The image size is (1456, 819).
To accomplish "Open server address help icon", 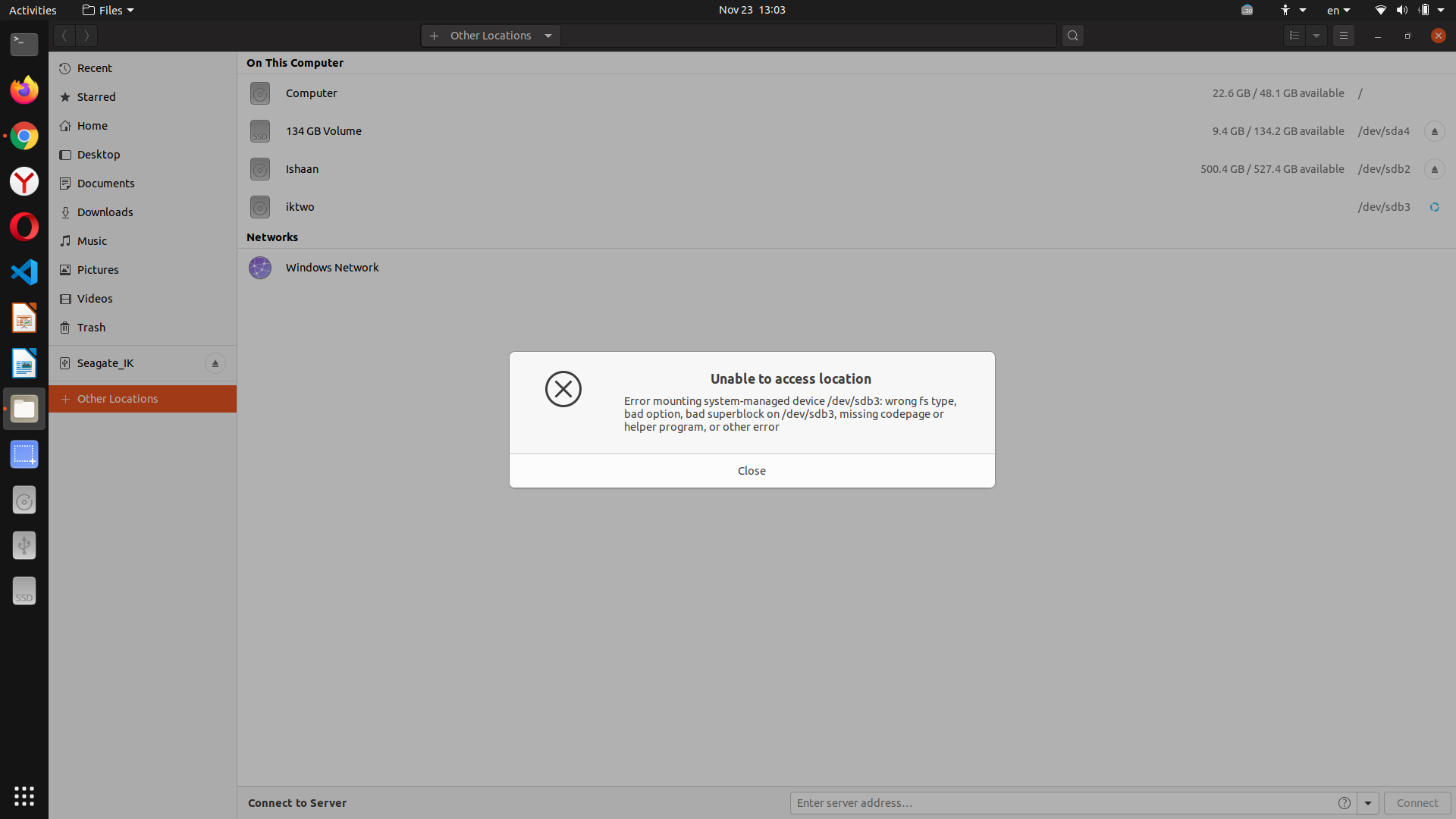I will (x=1344, y=803).
